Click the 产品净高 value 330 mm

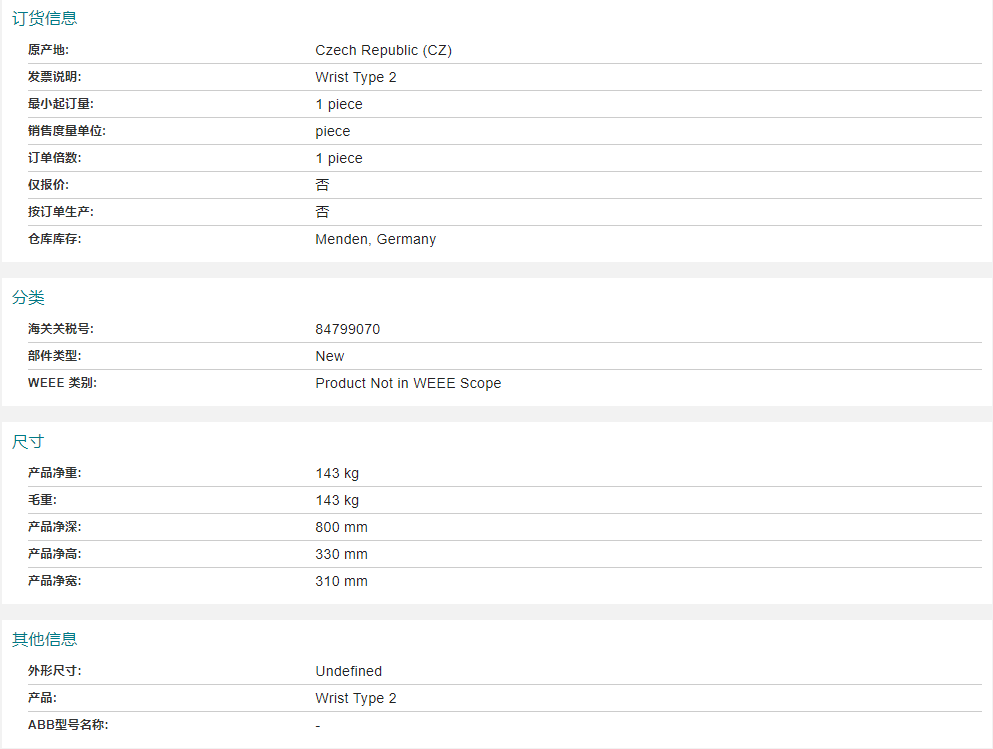341,554
